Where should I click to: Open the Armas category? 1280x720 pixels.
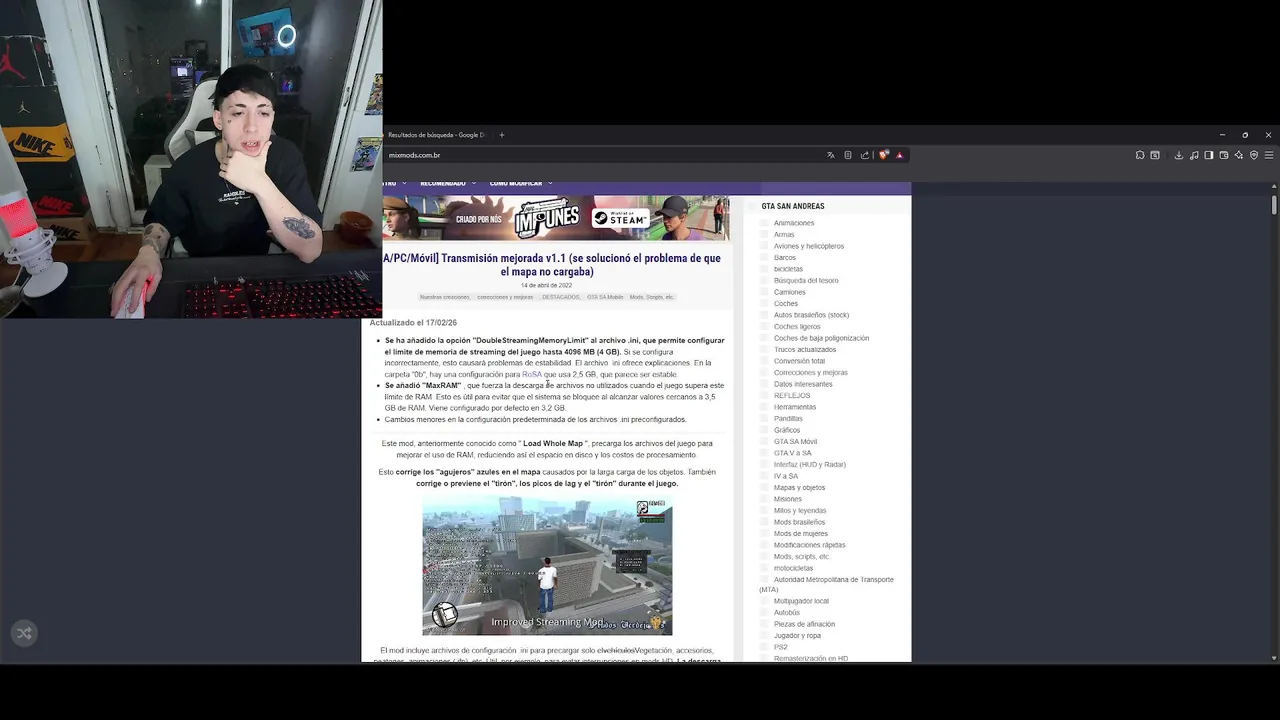tap(784, 235)
